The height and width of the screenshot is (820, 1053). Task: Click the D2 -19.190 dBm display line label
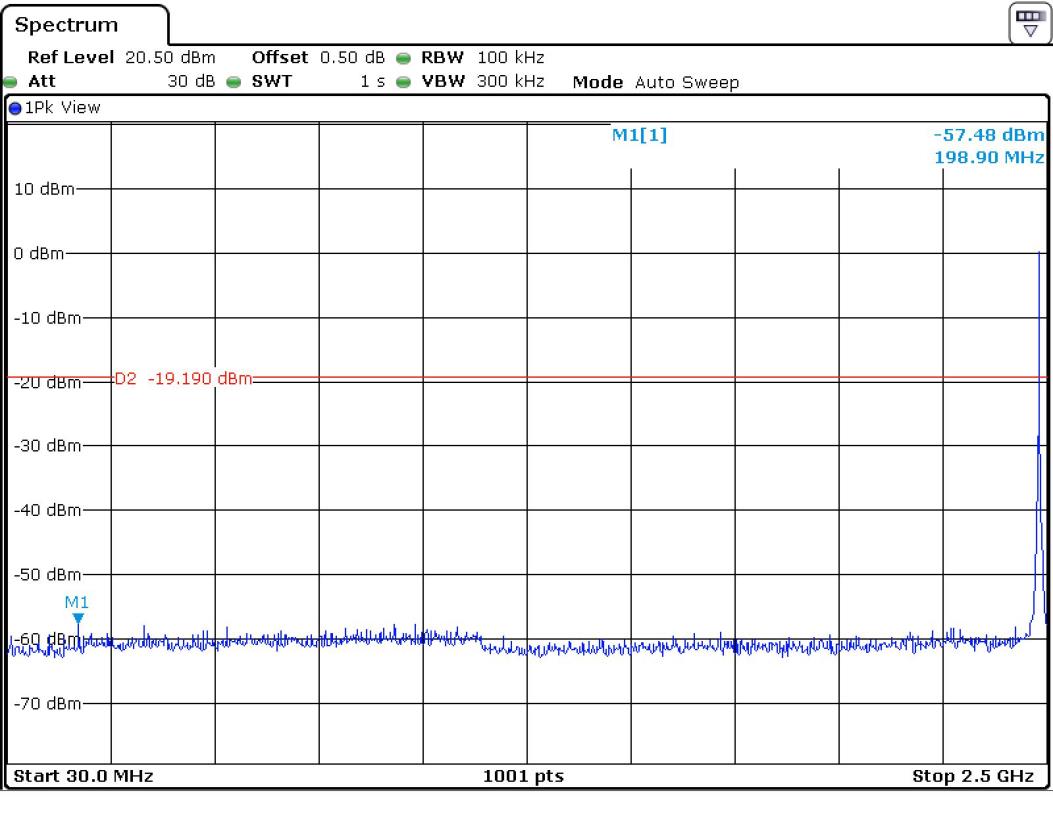[x=183, y=379]
